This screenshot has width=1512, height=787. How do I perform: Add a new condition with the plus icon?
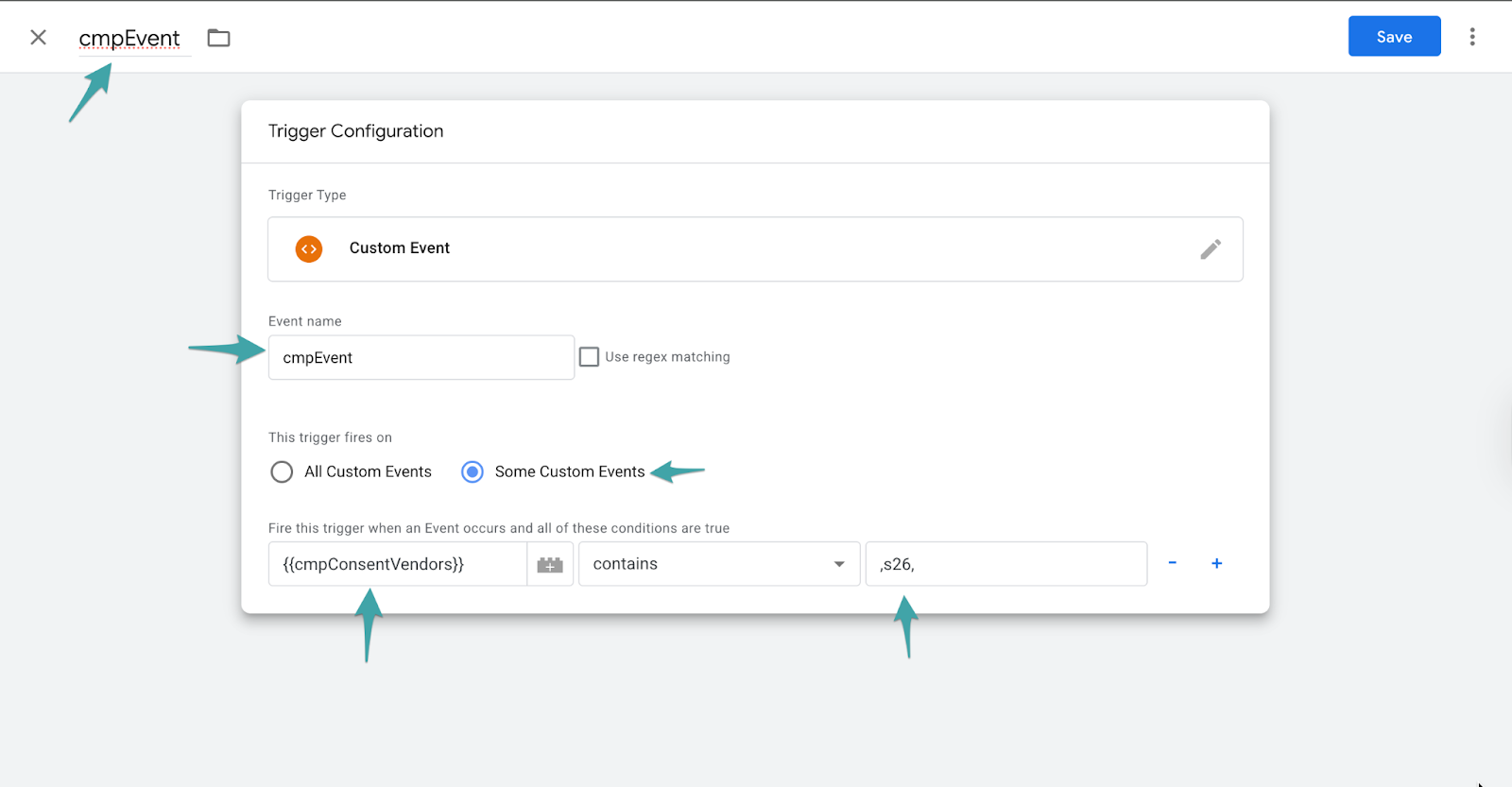tap(1216, 563)
